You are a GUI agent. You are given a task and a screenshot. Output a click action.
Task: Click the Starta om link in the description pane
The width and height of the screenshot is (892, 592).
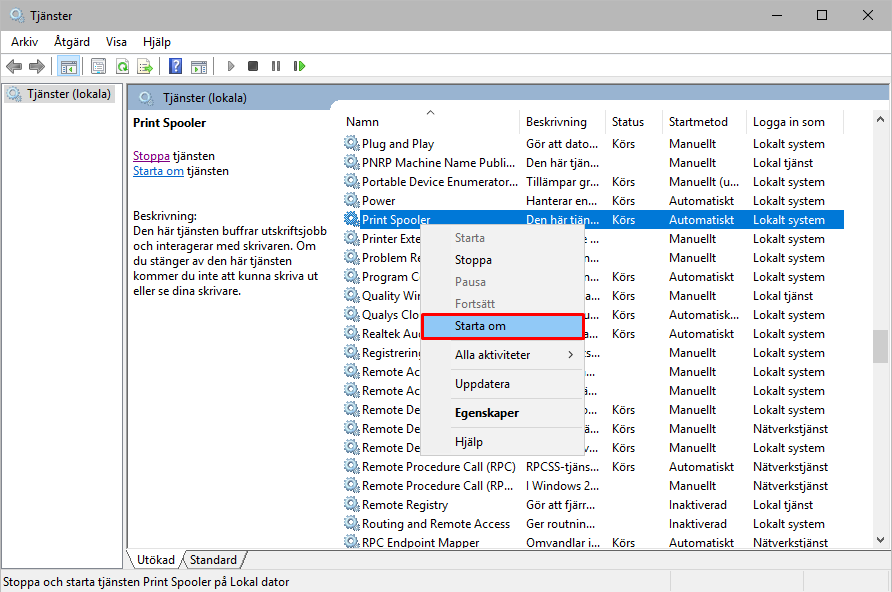point(158,171)
